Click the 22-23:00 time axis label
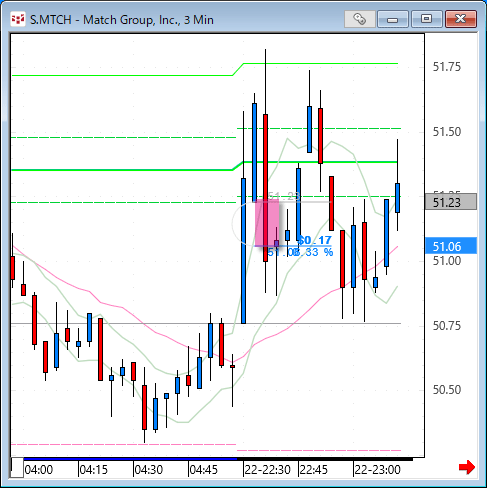This screenshot has width=487, height=488. point(377,470)
